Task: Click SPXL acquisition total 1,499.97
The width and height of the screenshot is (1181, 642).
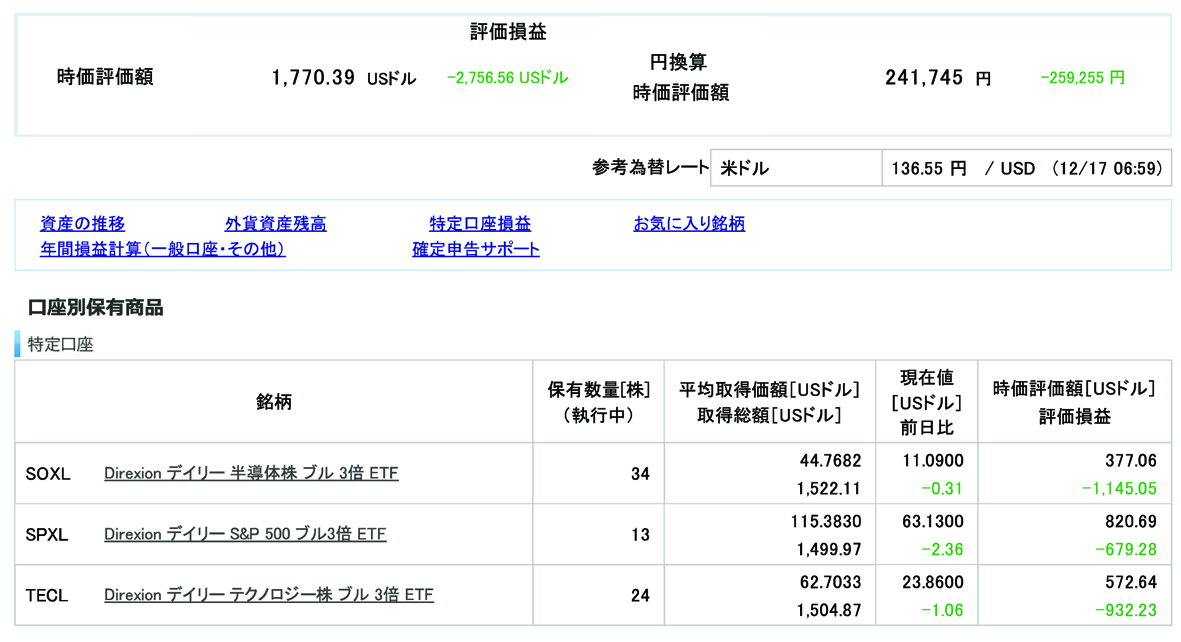Action: (829, 550)
